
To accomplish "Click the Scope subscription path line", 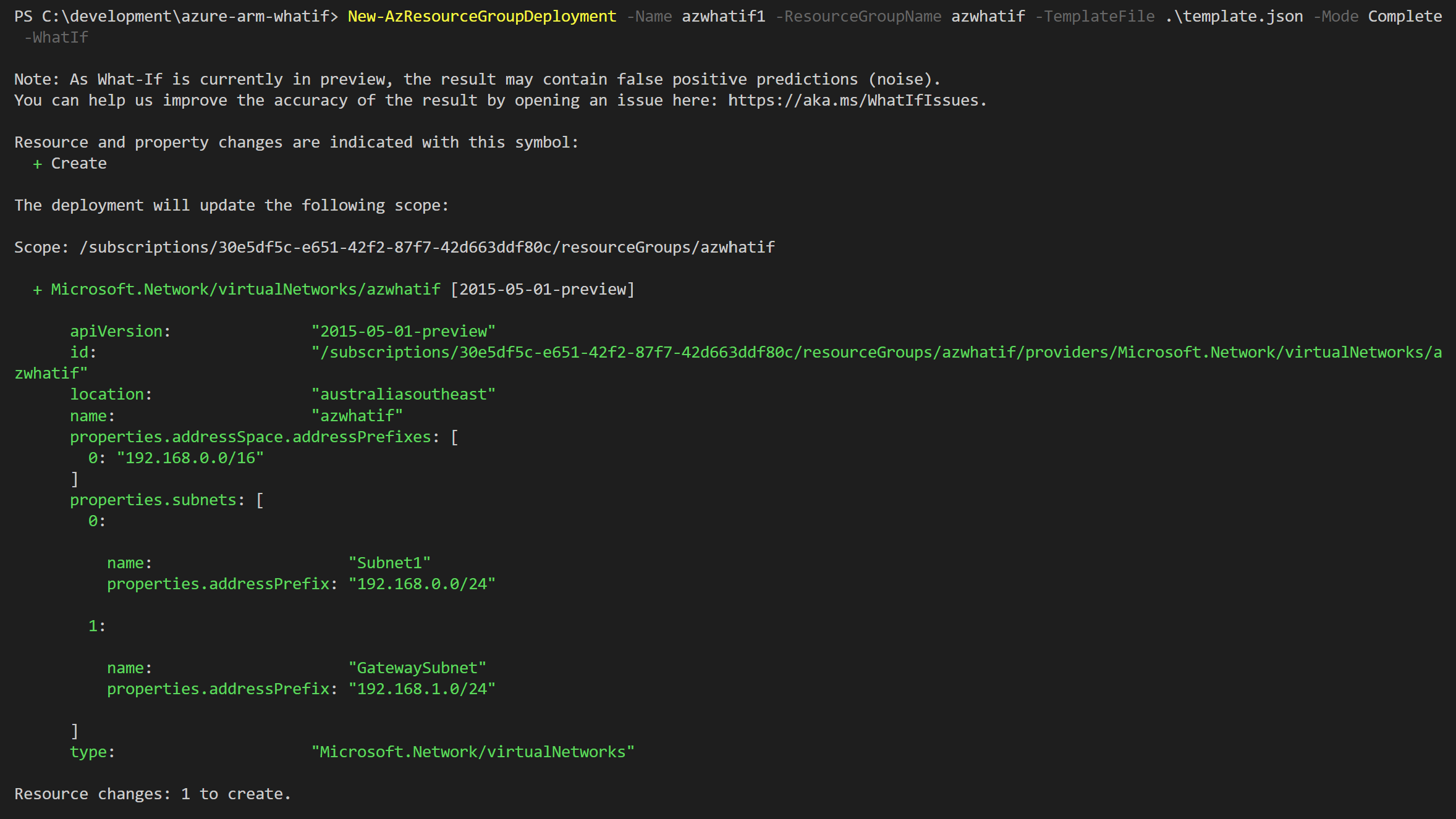I will (394, 247).
